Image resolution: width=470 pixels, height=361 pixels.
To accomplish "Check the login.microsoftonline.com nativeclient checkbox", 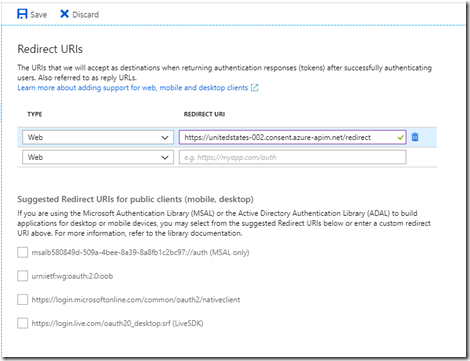I will pyautogui.click(x=22, y=299).
